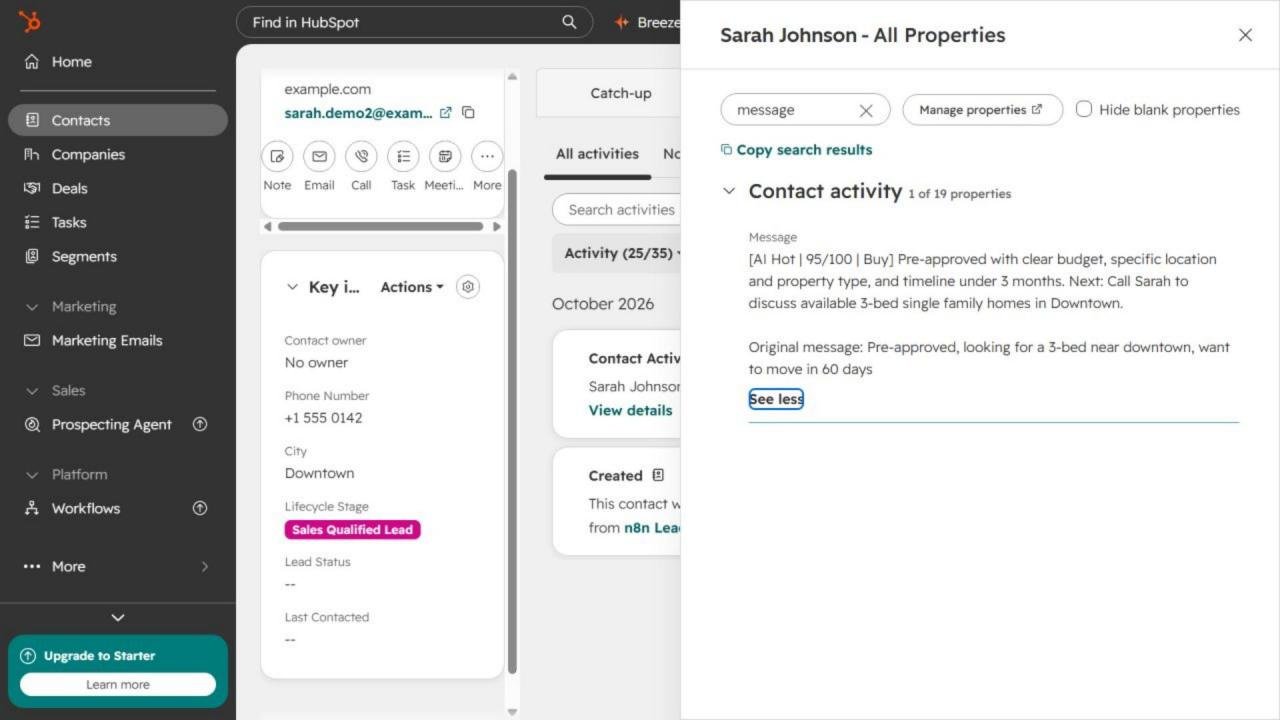Viewport: 1280px width, 720px height.
Task: Clear the 'message' search field
Action: [x=866, y=111]
